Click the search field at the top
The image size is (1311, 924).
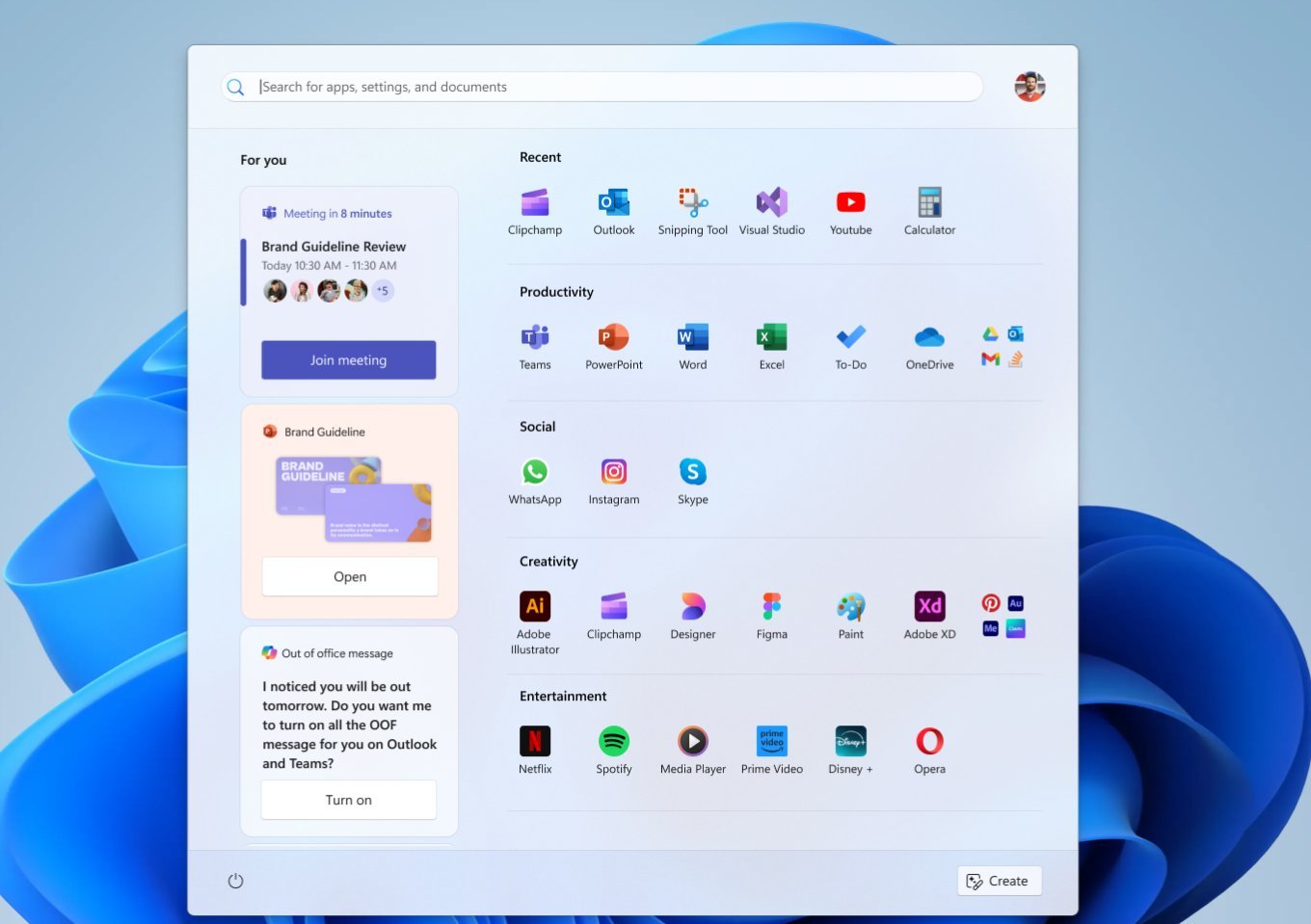[x=598, y=86]
